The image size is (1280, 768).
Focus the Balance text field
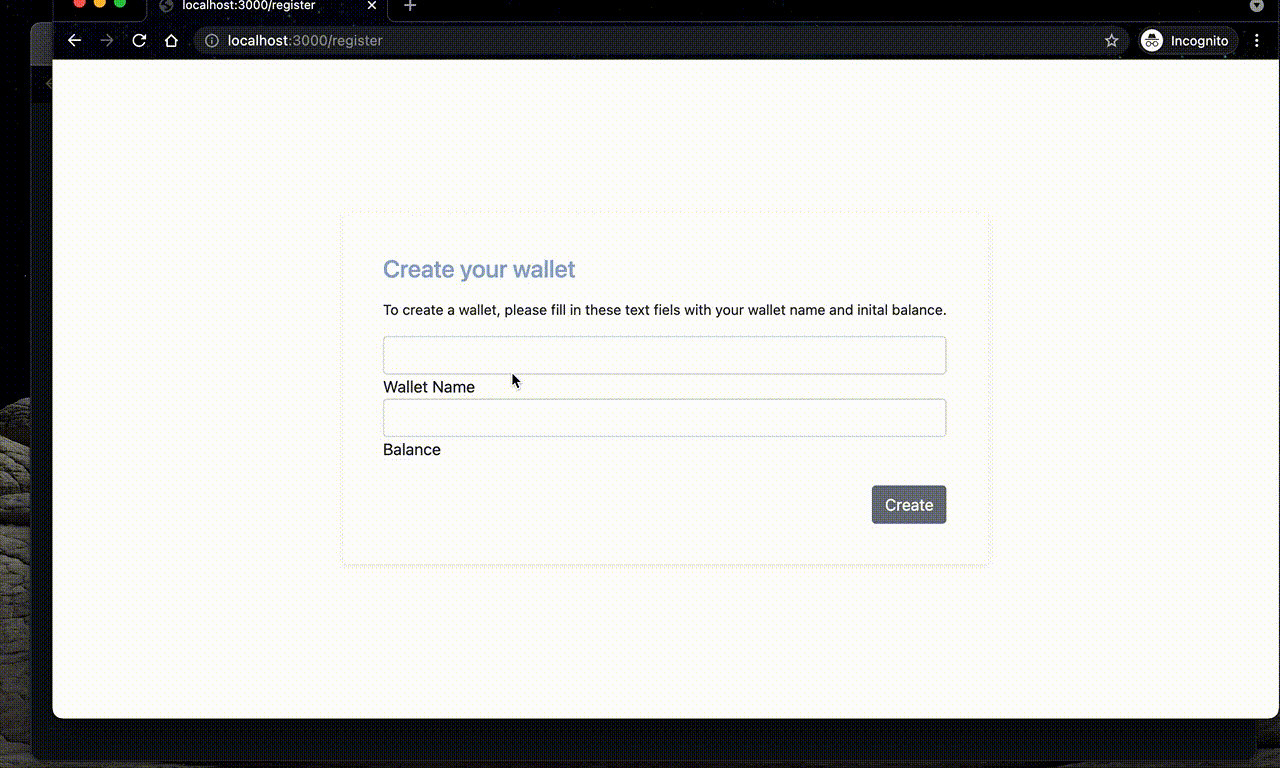click(x=664, y=417)
